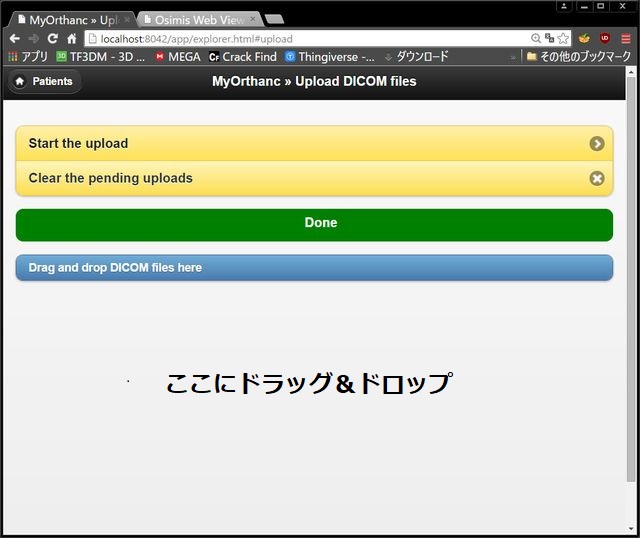Open MEGA bookmark

click(x=178, y=57)
